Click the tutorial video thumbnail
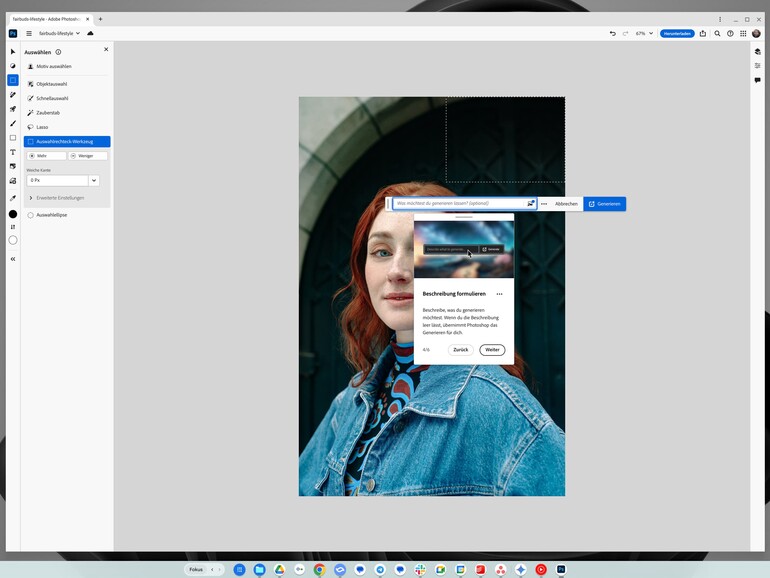Viewport: 770px width, 578px height. tap(464, 249)
